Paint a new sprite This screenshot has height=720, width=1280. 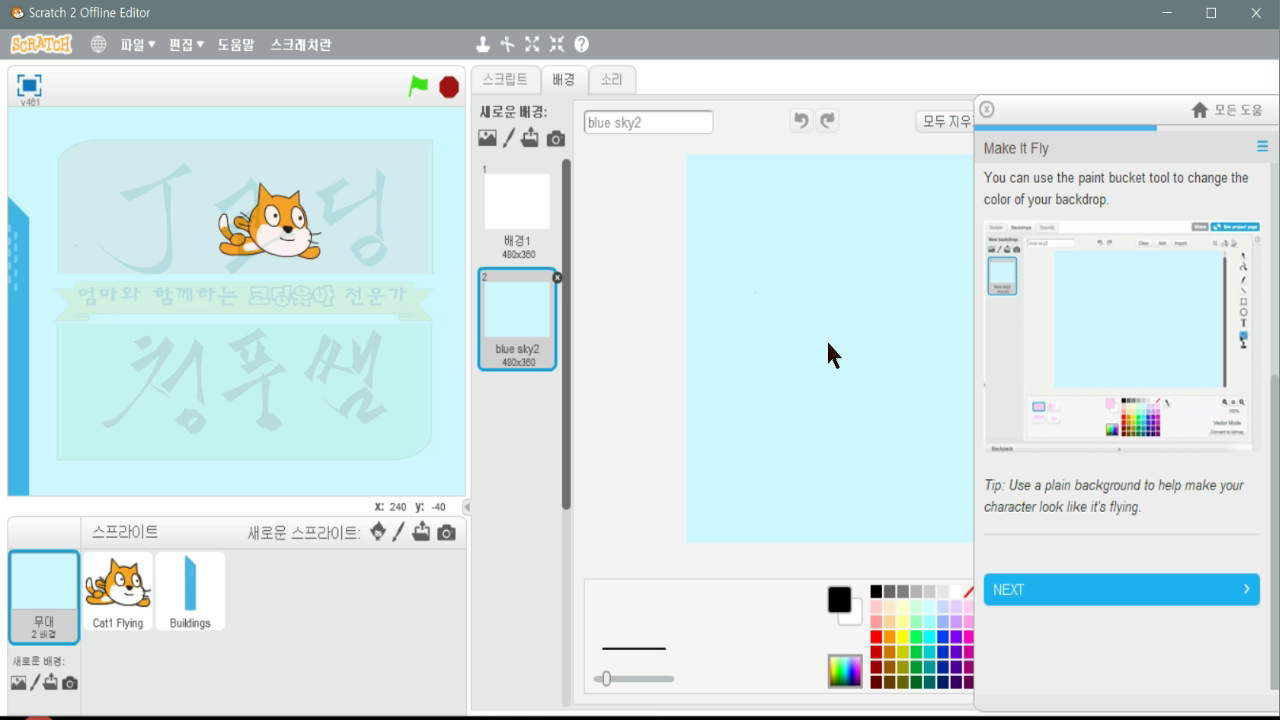pos(399,532)
